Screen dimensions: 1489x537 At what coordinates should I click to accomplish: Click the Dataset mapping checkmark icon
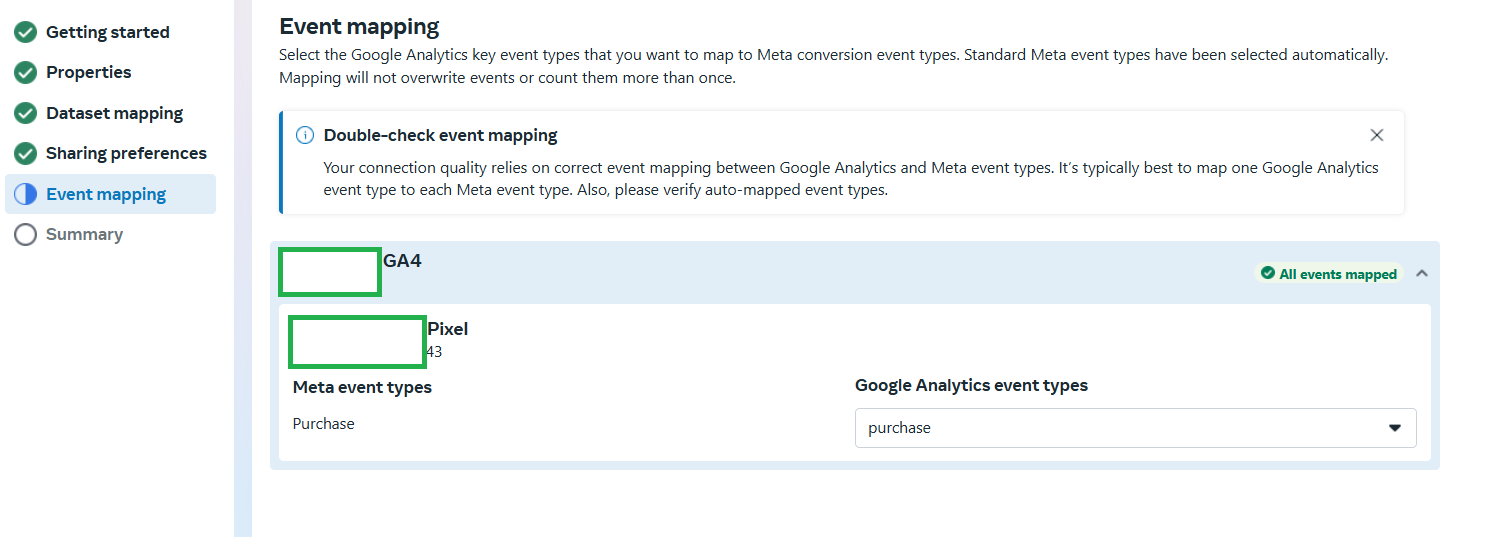pos(26,113)
